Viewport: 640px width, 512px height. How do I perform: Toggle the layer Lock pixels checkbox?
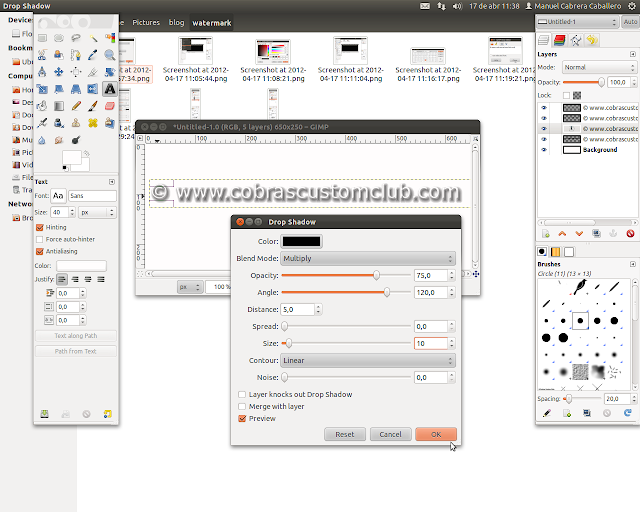(566, 95)
